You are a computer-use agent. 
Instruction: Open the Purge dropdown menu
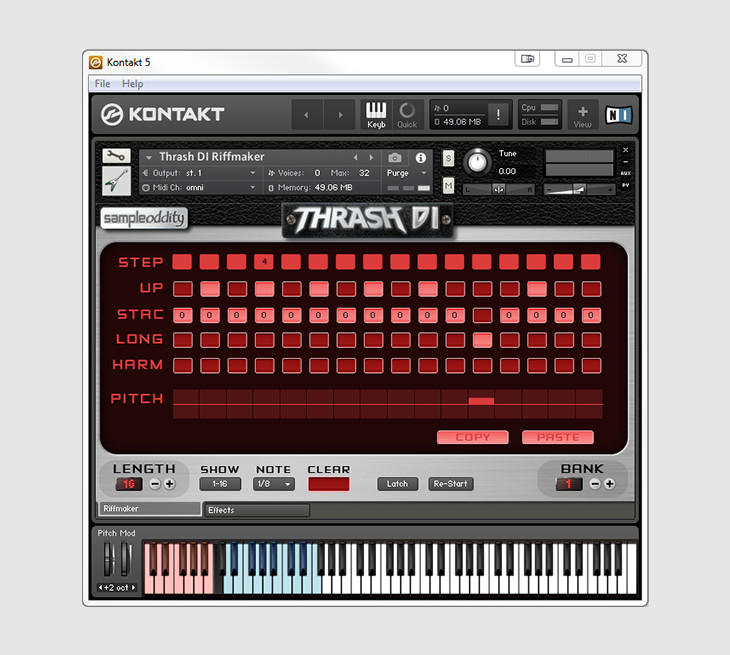406,173
